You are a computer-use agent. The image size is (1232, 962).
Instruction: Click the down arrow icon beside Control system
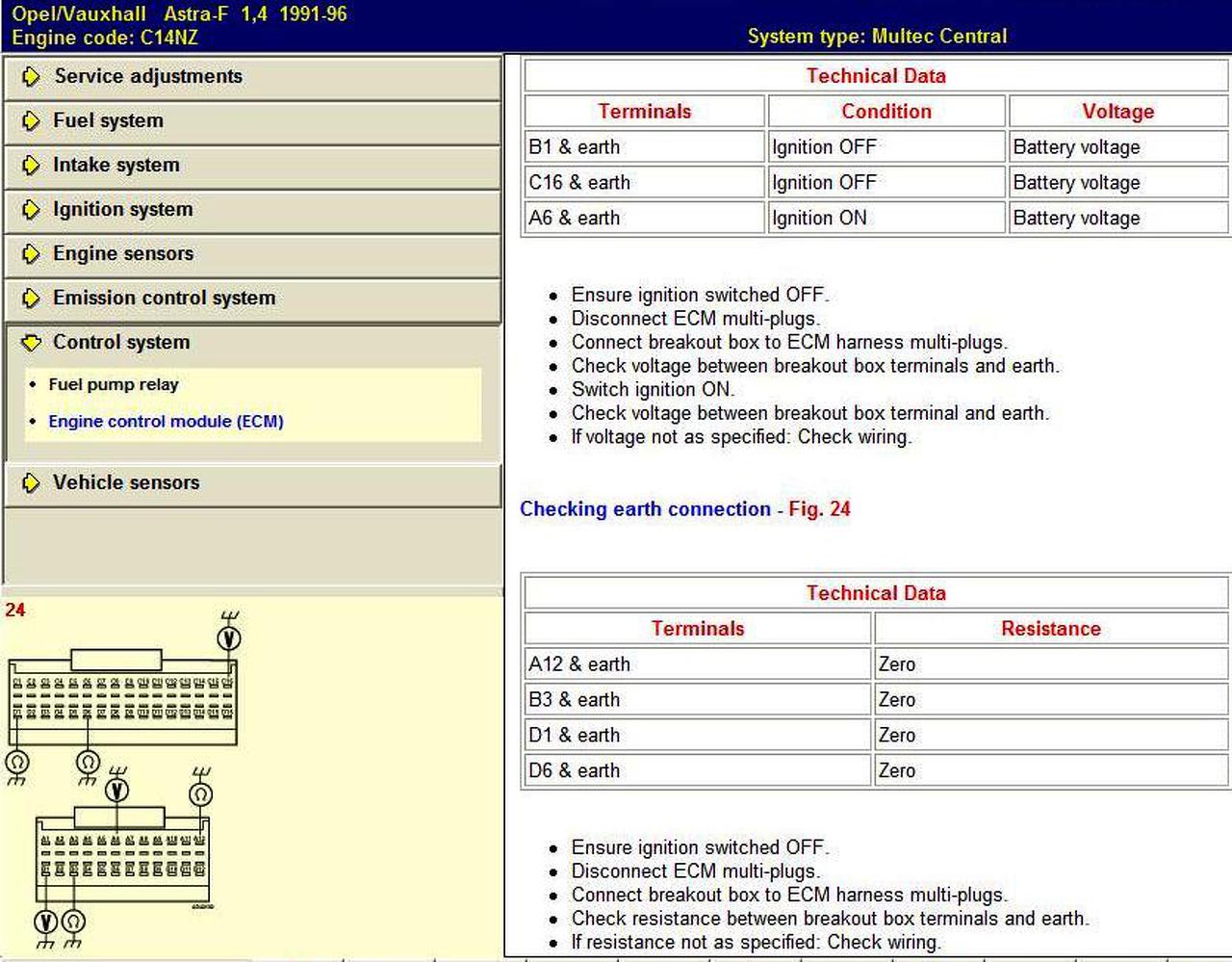(31, 343)
